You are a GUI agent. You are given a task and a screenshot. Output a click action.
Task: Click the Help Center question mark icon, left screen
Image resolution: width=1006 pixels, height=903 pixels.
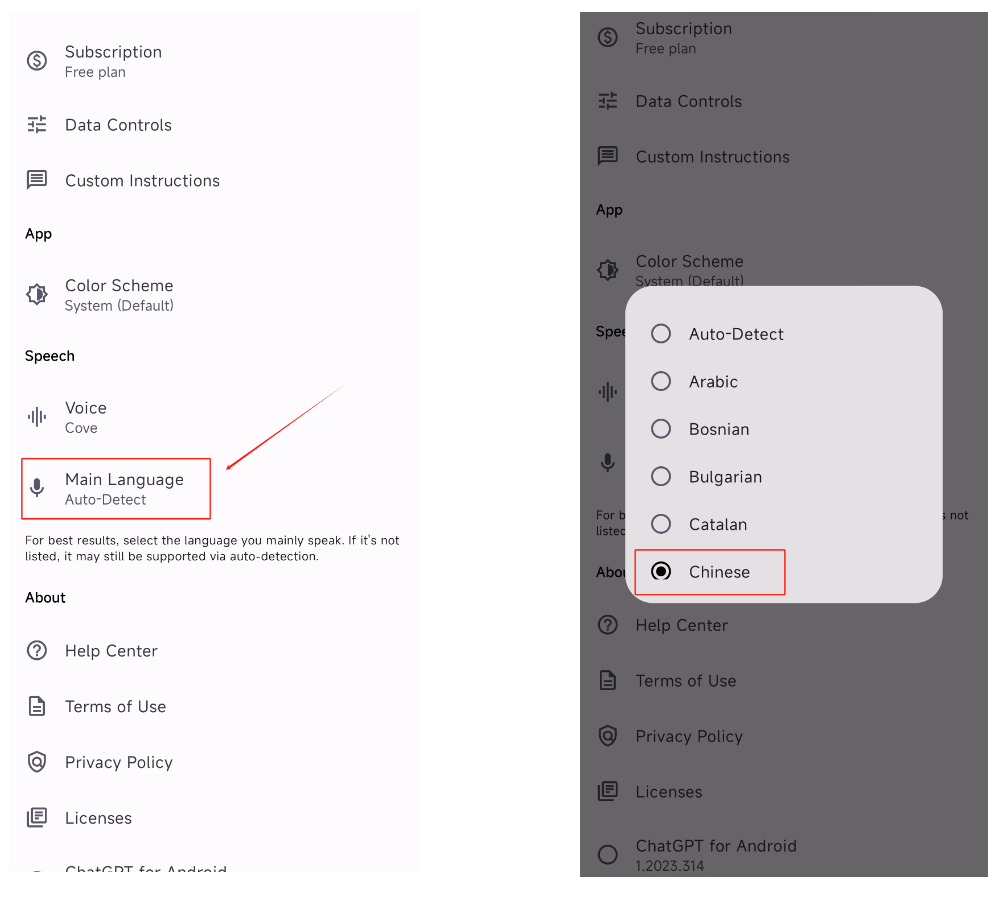pos(37,651)
